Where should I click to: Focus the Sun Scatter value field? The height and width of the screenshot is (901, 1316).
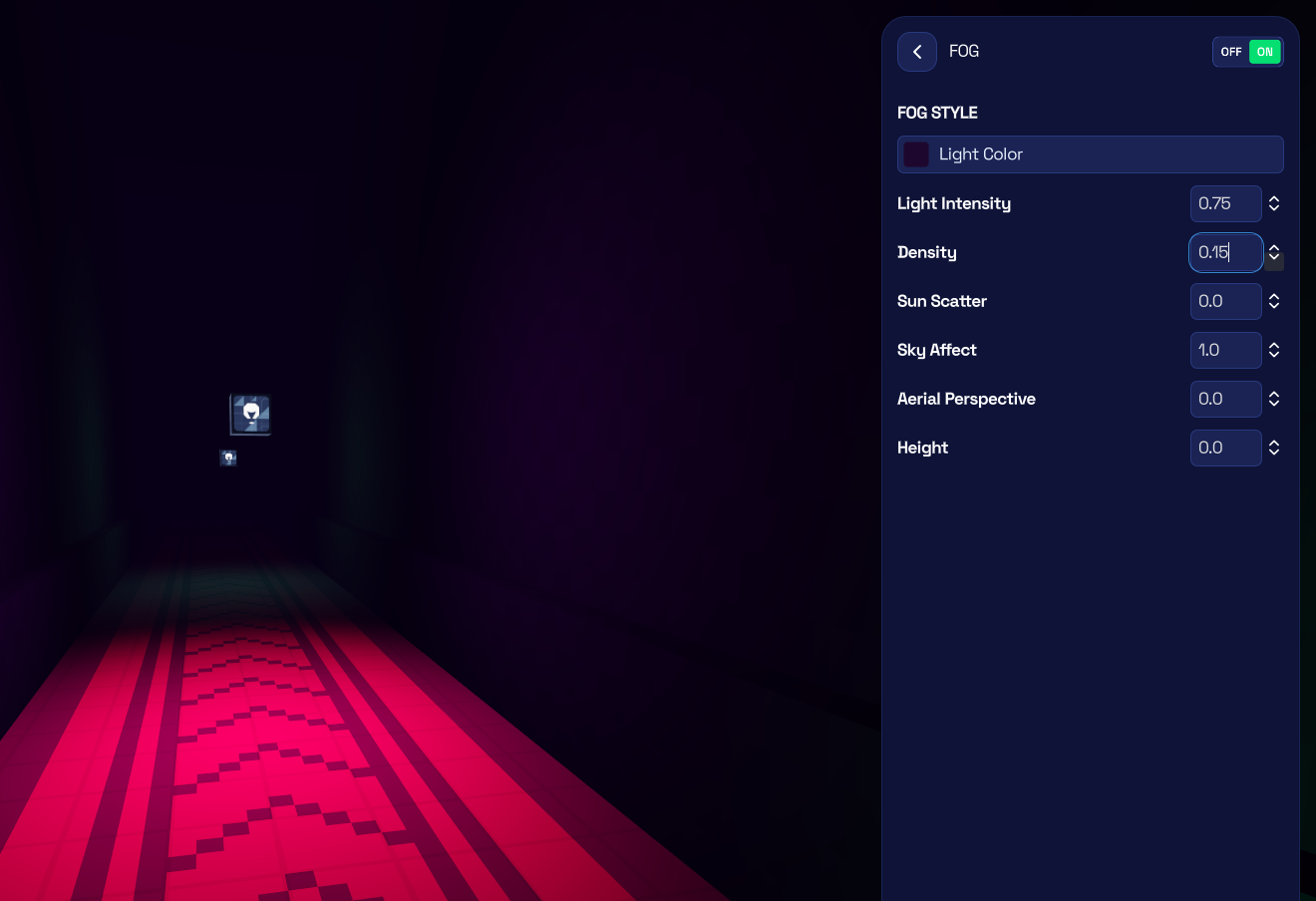[x=1225, y=301]
